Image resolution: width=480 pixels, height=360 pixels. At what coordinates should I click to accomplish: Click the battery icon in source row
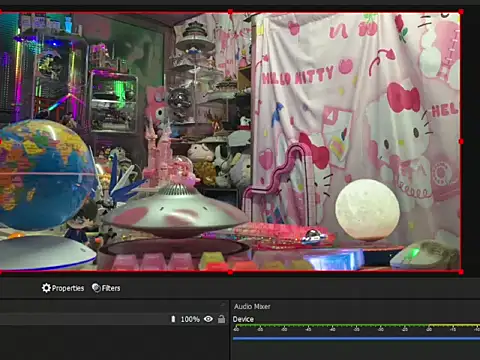(x=173, y=319)
